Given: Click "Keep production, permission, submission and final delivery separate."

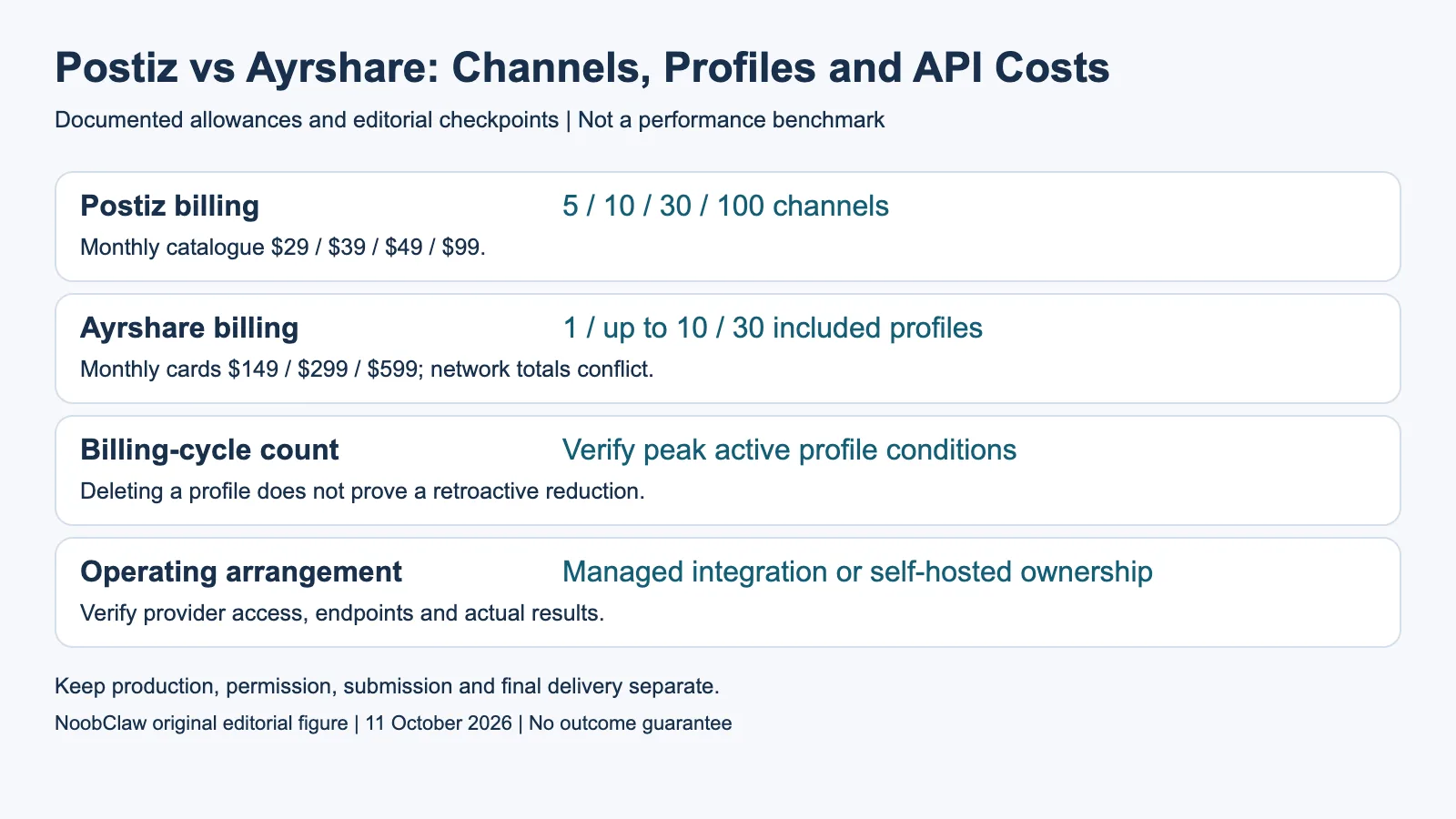Looking at the screenshot, I should coord(387,686).
